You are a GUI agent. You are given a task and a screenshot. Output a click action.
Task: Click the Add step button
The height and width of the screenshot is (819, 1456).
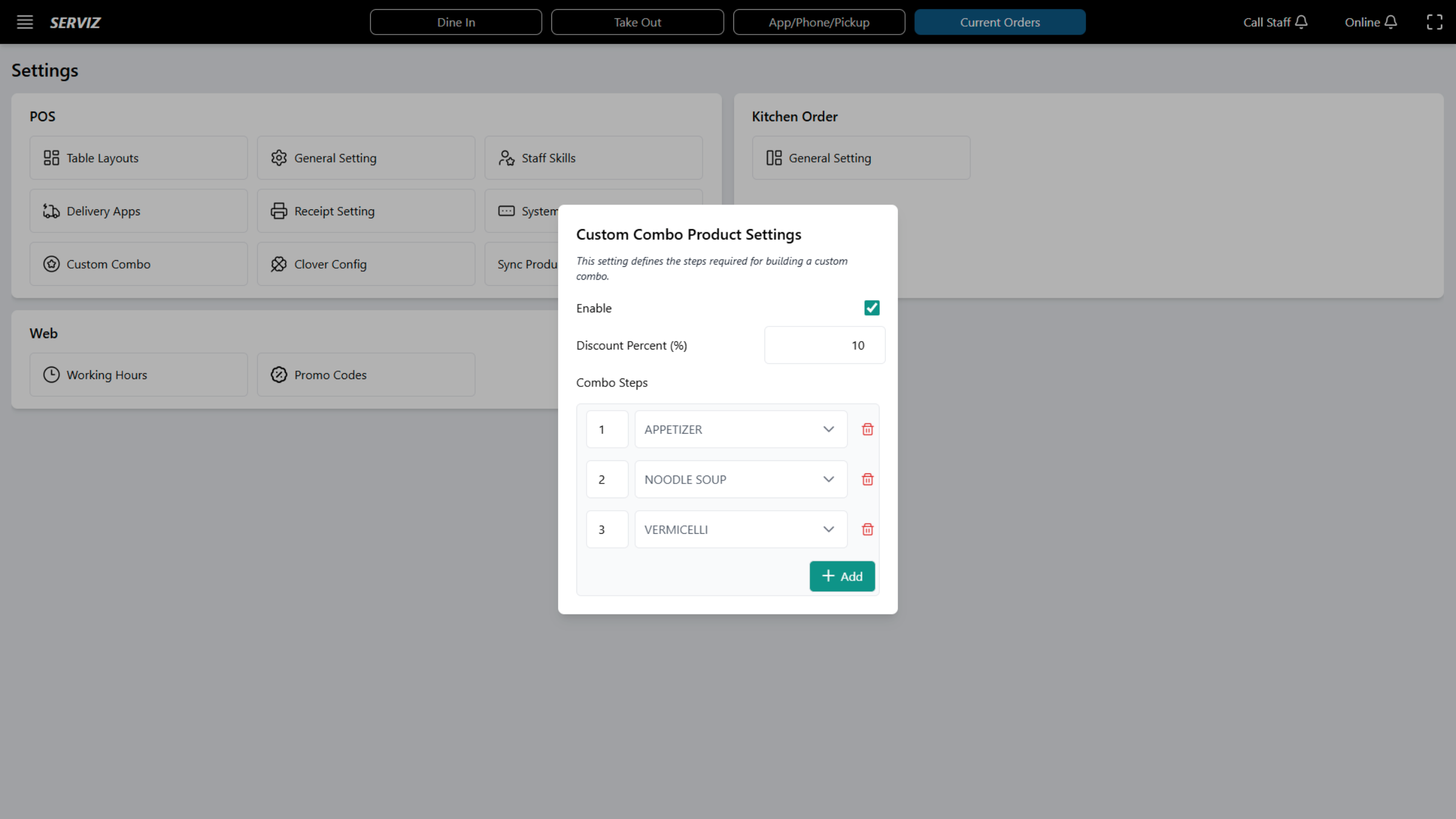(841, 576)
